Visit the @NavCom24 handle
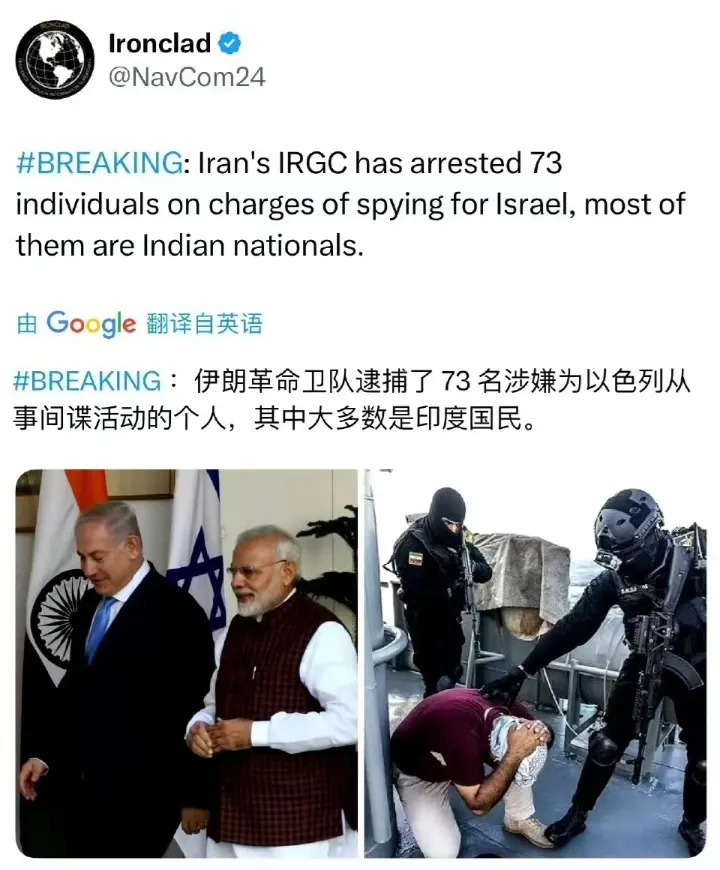This screenshot has height=870, width=720. [x=187, y=77]
